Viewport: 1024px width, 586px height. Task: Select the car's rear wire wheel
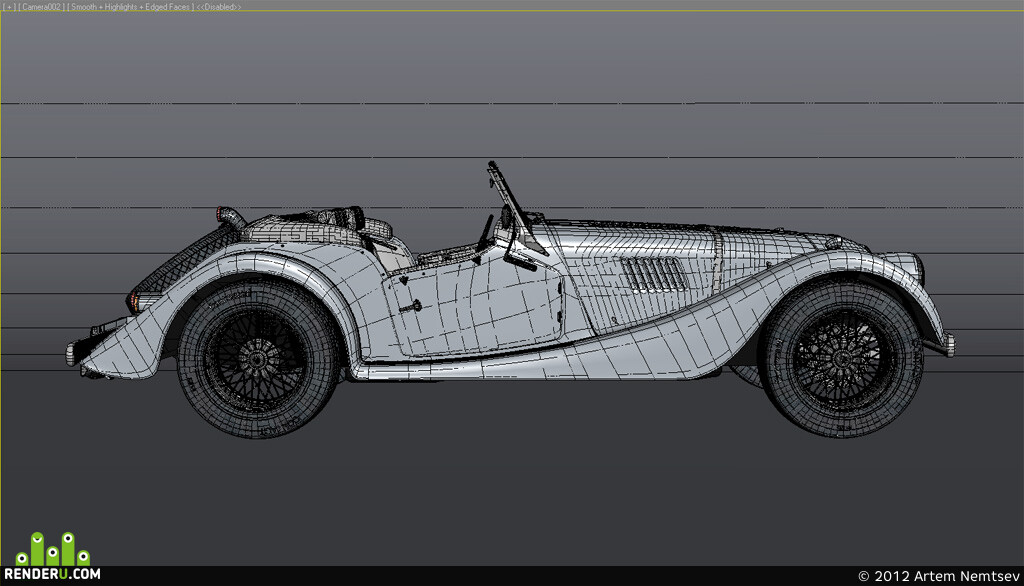point(257,359)
